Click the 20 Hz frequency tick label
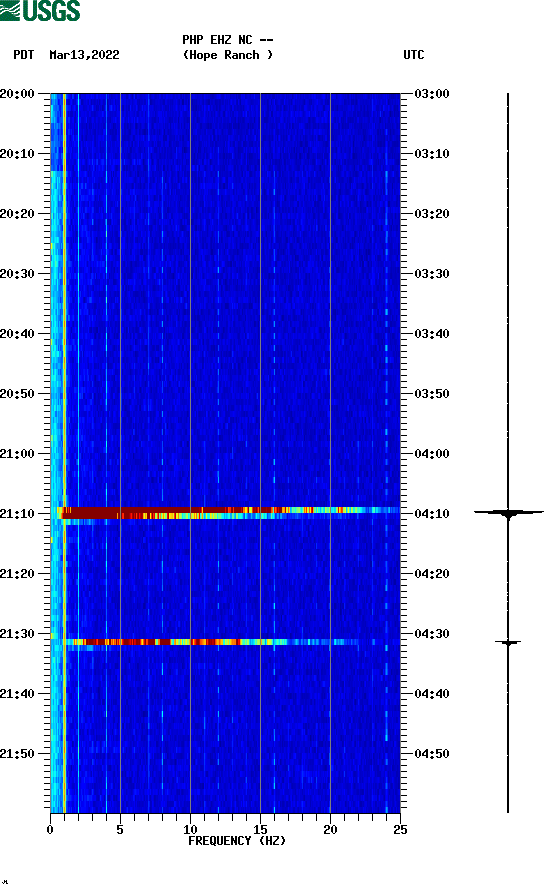The height and width of the screenshot is (893, 552). [330, 829]
